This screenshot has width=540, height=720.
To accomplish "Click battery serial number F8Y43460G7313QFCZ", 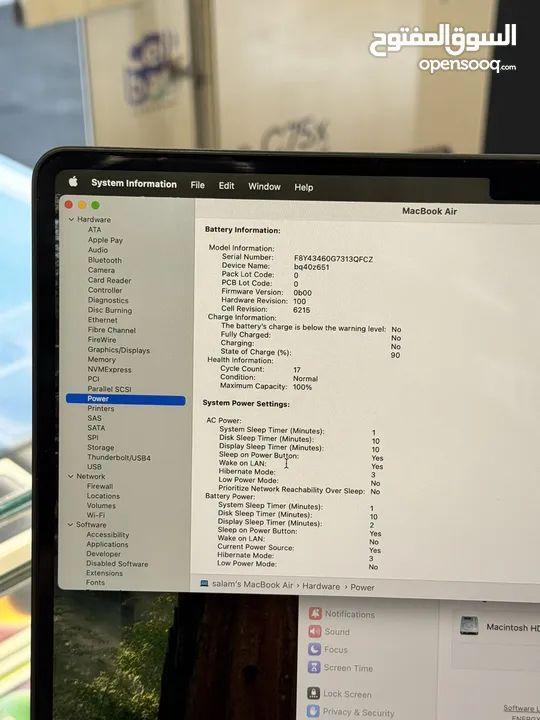I will point(333,259).
